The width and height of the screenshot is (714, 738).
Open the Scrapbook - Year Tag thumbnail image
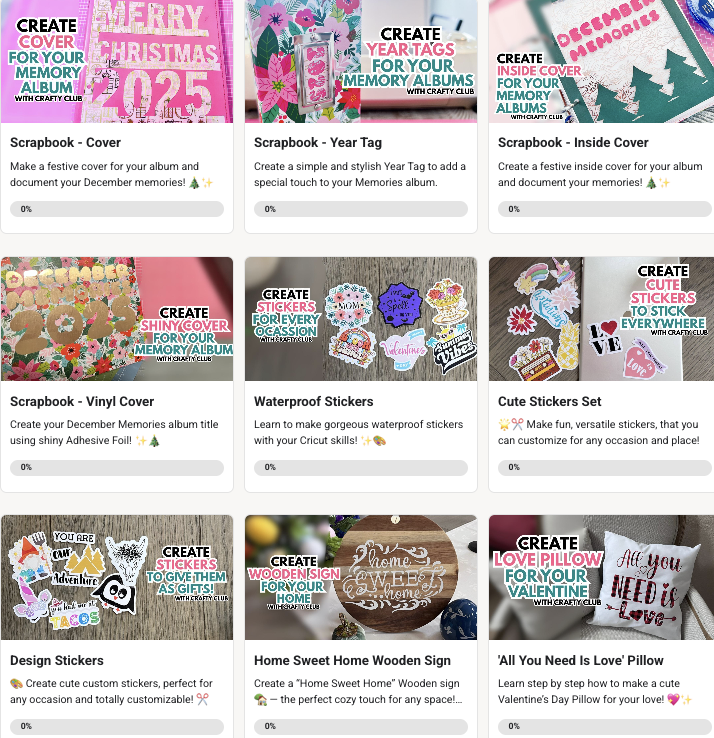pyautogui.click(x=361, y=61)
